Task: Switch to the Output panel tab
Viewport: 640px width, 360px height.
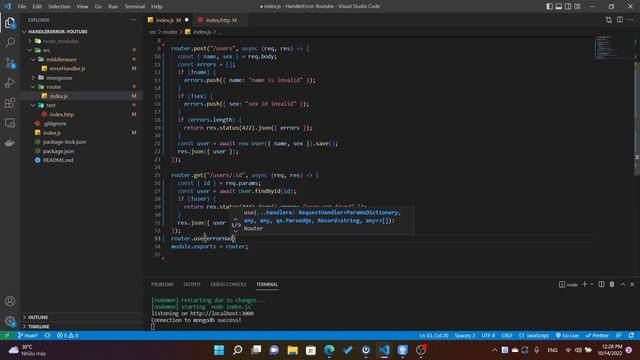Action: [192, 284]
